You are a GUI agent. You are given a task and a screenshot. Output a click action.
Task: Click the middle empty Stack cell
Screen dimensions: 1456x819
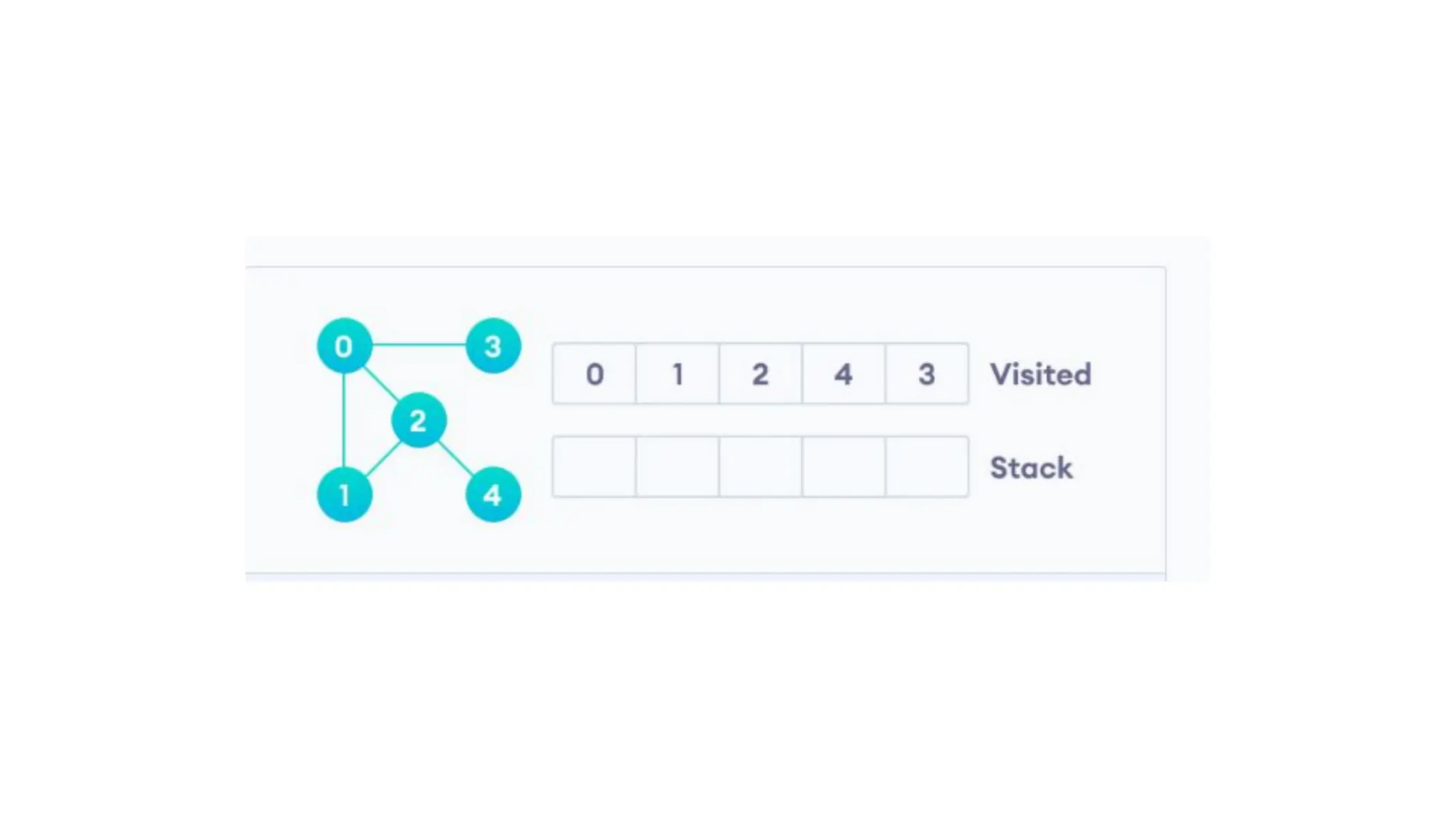pos(761,467)
